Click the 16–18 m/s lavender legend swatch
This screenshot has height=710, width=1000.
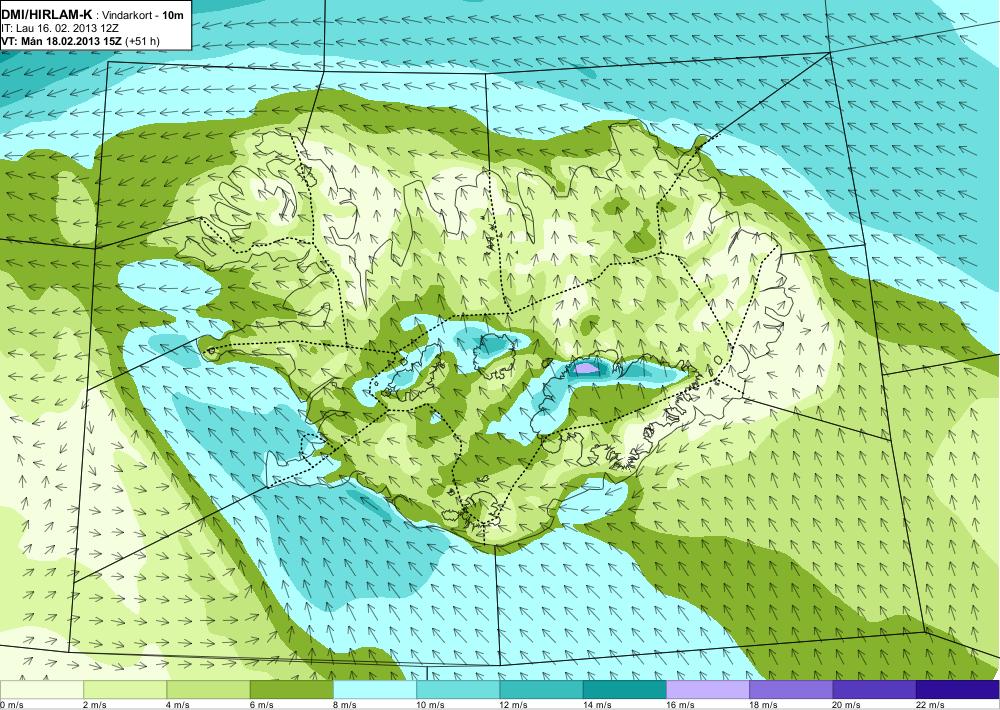click(708, 690)
